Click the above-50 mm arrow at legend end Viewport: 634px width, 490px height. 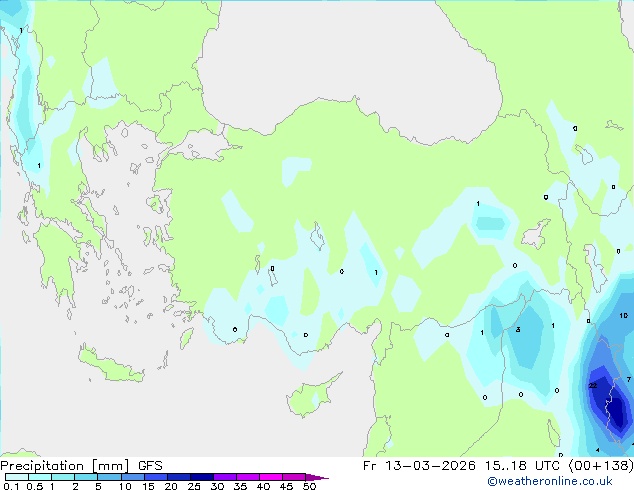317,477
